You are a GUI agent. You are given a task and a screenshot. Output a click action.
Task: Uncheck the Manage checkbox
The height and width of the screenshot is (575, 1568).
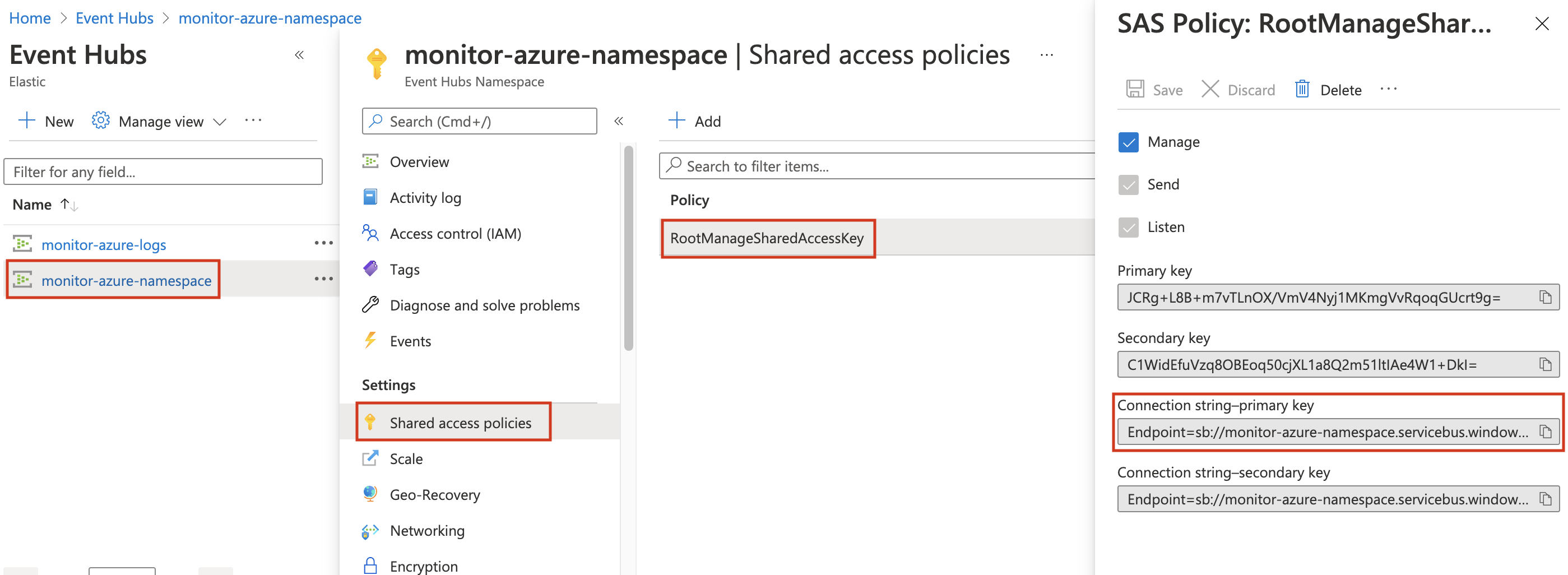pos(1128,142)
